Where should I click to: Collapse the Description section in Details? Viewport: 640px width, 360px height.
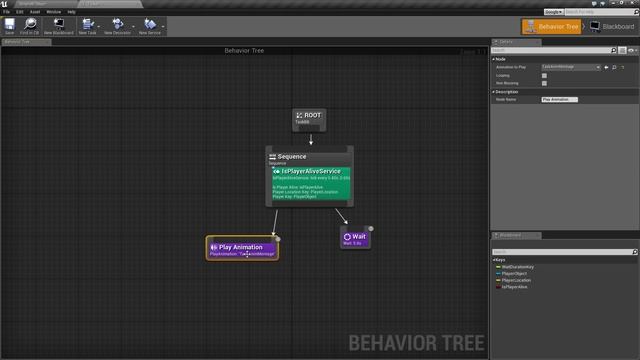point(494,92)
